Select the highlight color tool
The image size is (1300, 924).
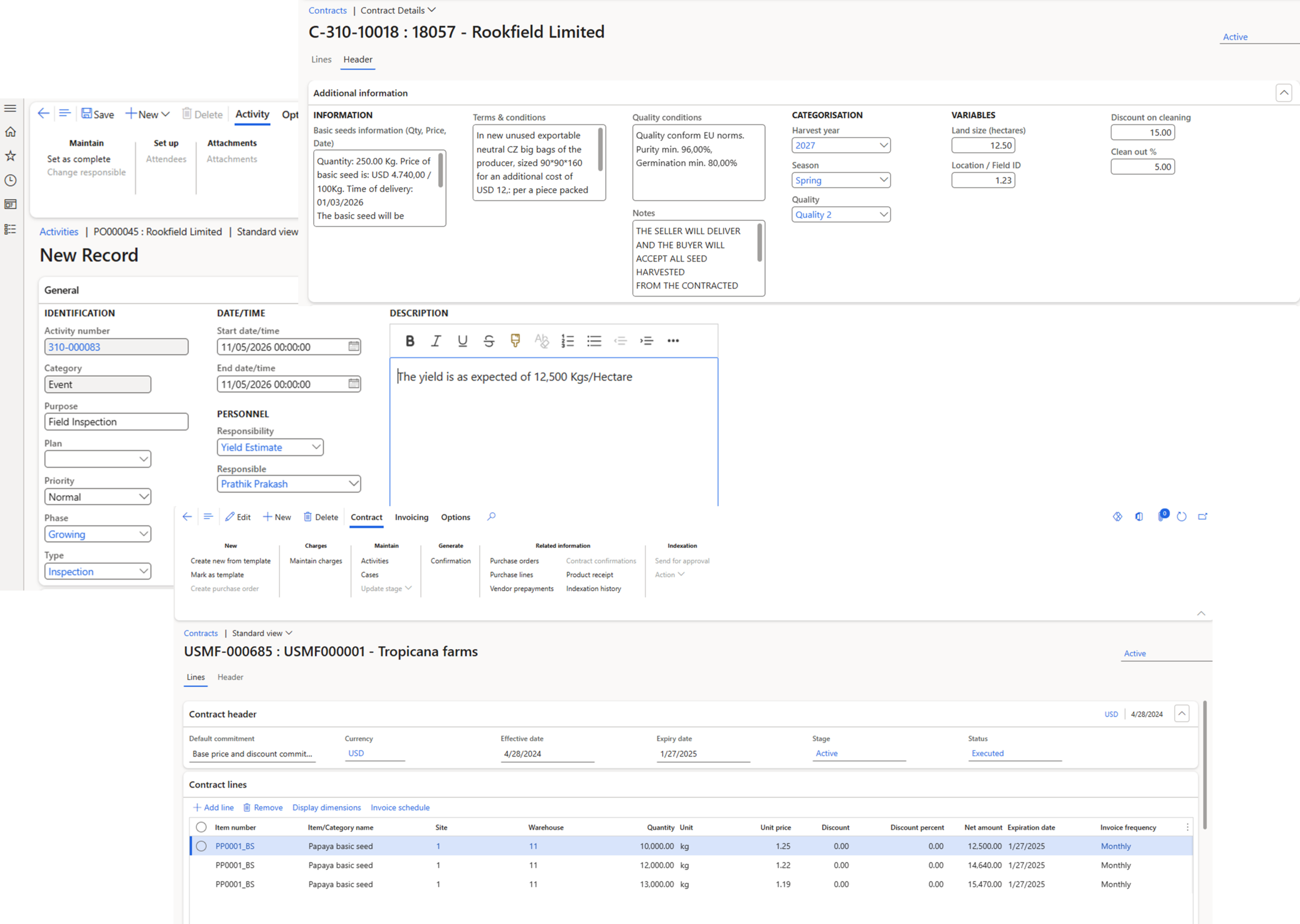[515, 341]
